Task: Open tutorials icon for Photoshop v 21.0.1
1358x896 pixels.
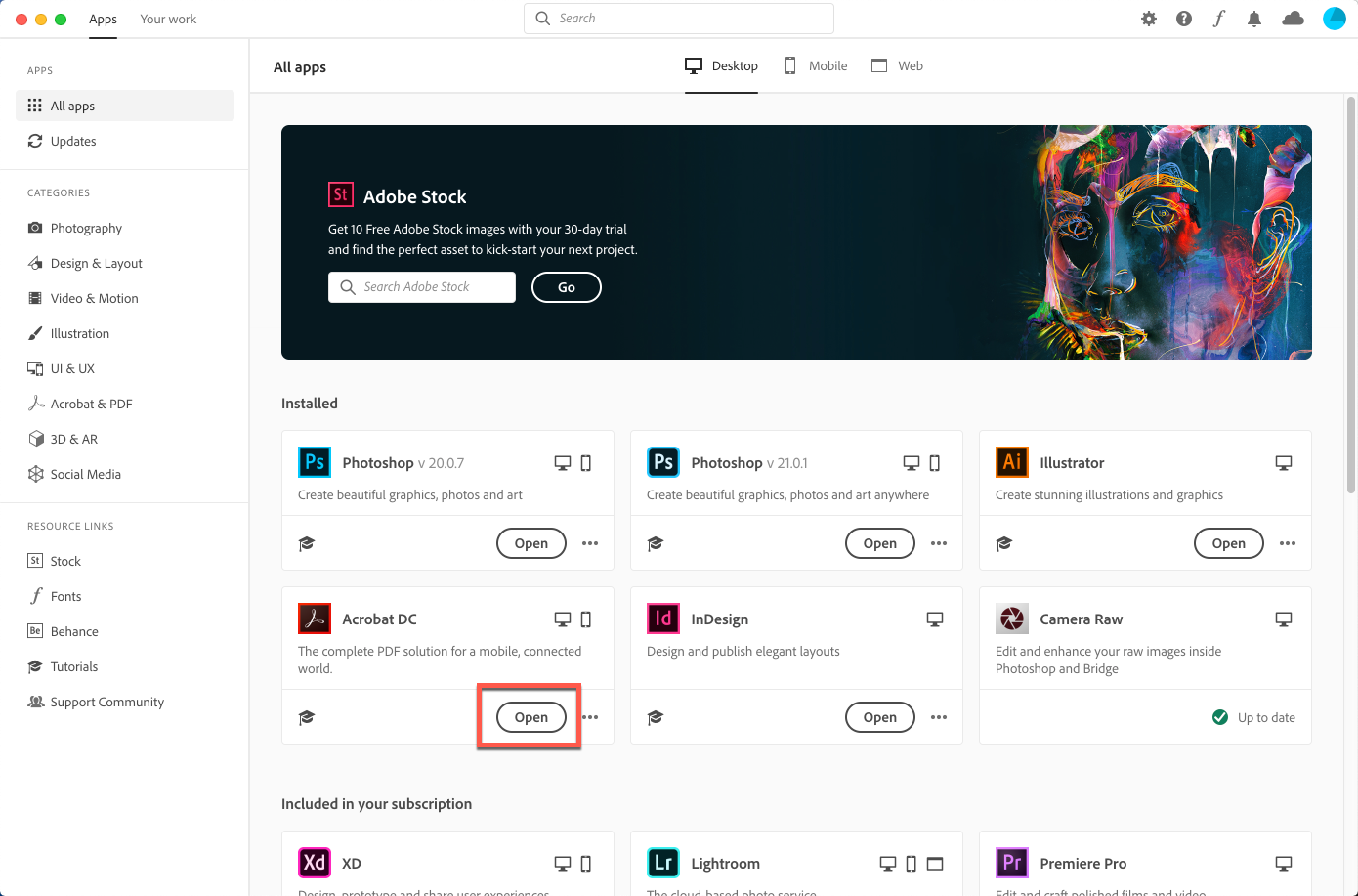Action: (656, 543)
